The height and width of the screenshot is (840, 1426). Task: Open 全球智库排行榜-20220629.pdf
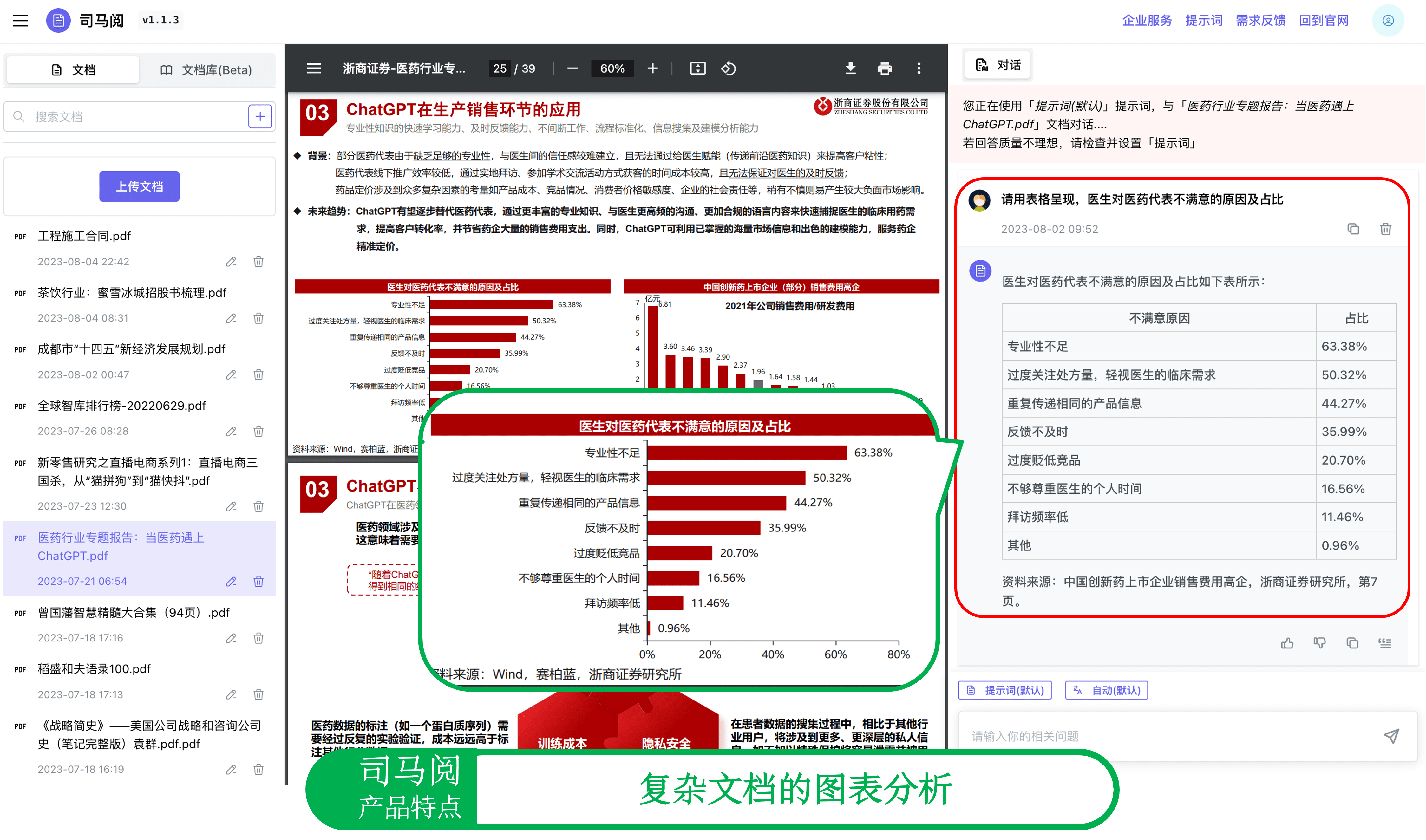tap(122, 406)
